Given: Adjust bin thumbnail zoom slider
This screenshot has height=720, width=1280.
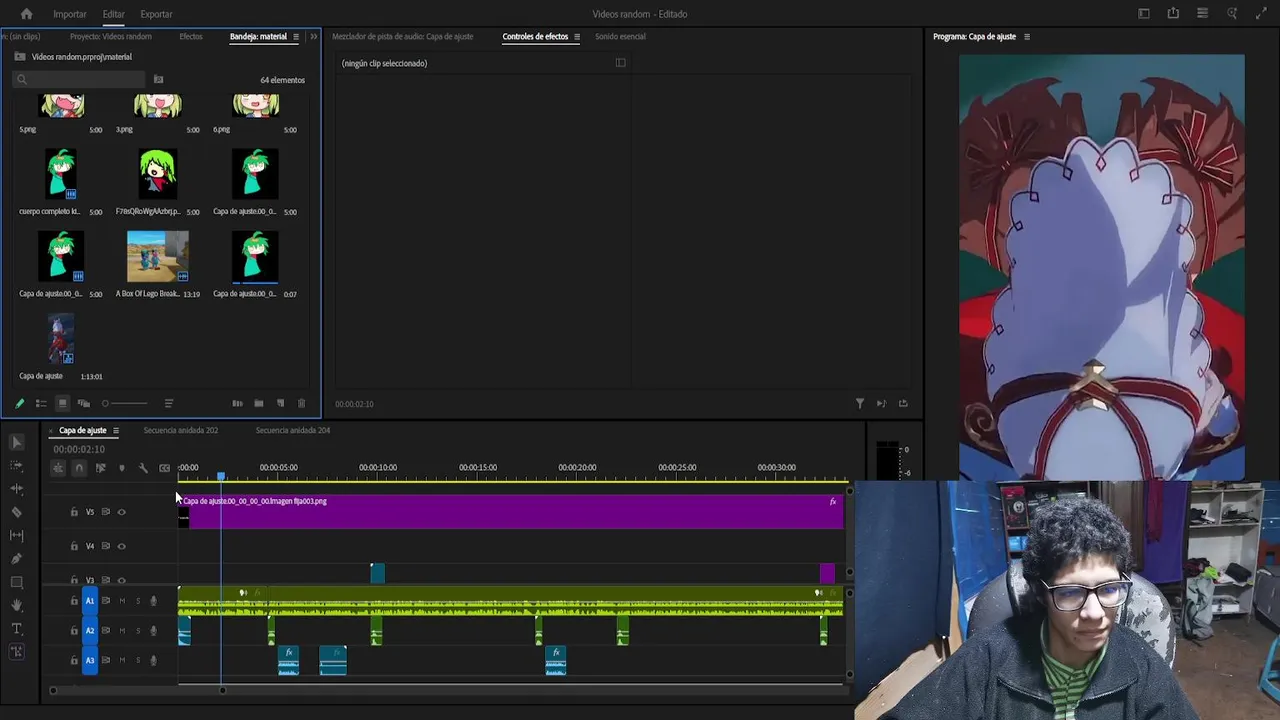Looking at the screenshot, I should tap(125, 404).
